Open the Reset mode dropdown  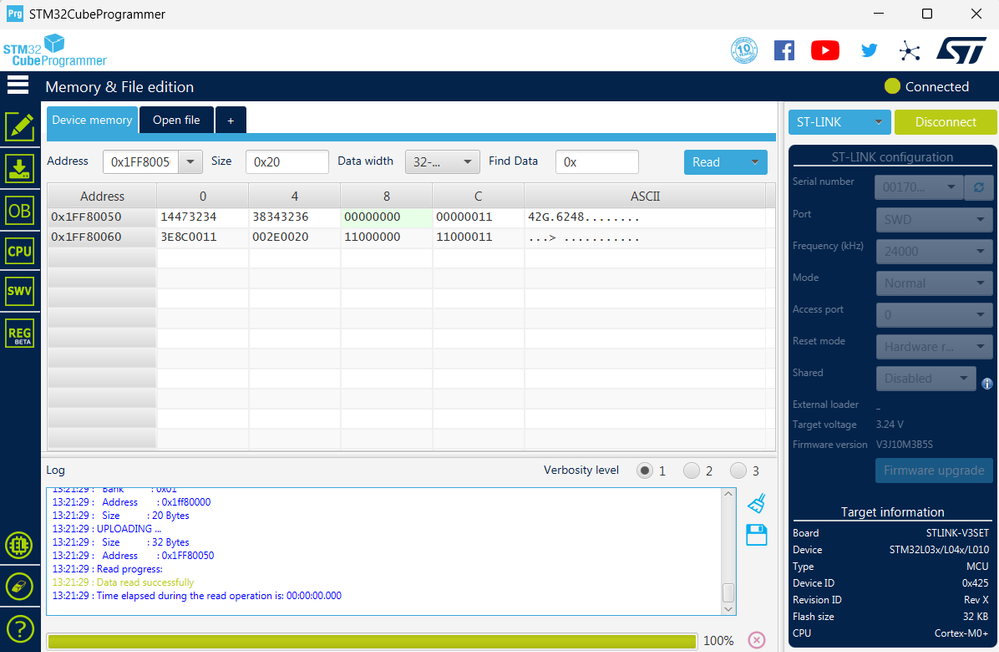[934, 347]
